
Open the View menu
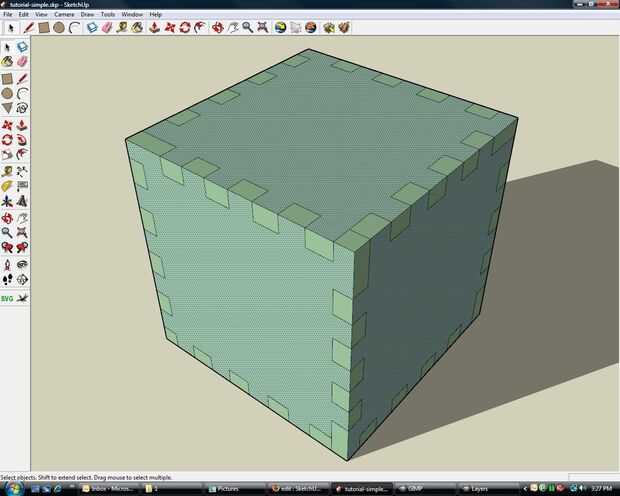tap(41, 15)
